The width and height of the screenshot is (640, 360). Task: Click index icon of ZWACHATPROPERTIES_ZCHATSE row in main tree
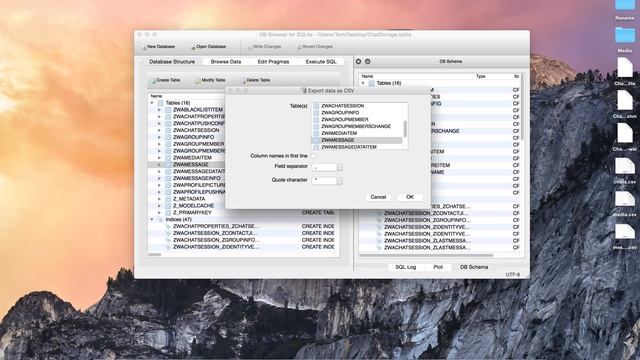168,226
